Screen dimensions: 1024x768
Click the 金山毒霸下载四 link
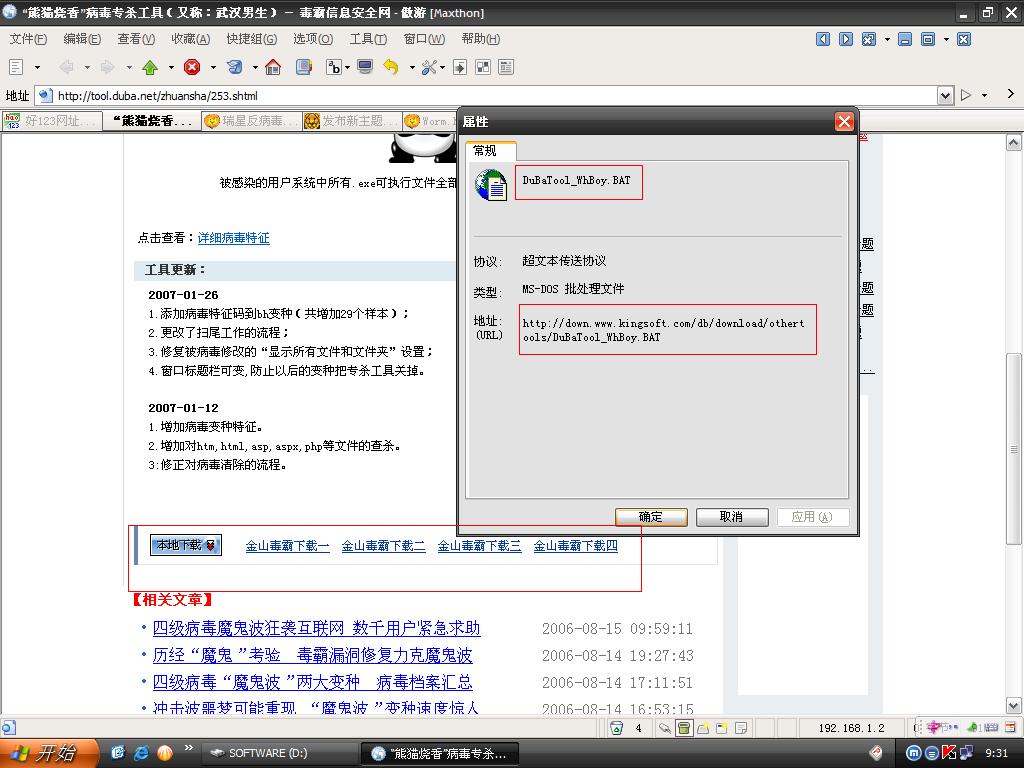pyautogui.click(x=575, y=546)
